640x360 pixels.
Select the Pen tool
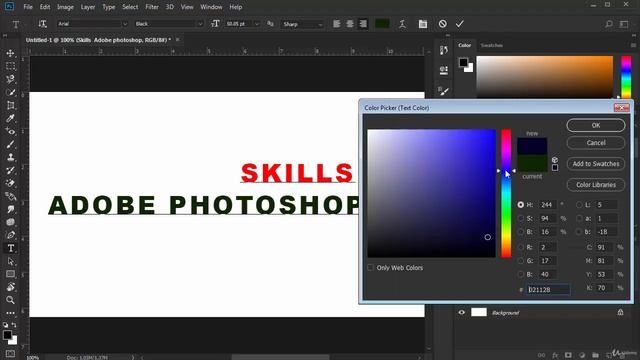pyautogui.click(x=11, y=235)
